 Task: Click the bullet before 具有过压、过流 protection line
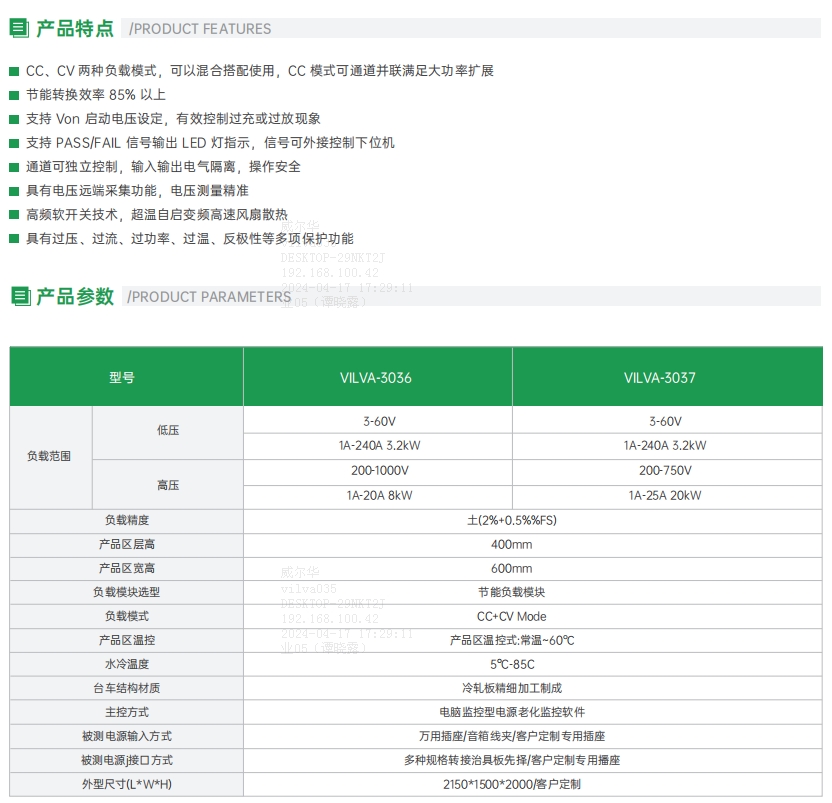tap(13, 239)
